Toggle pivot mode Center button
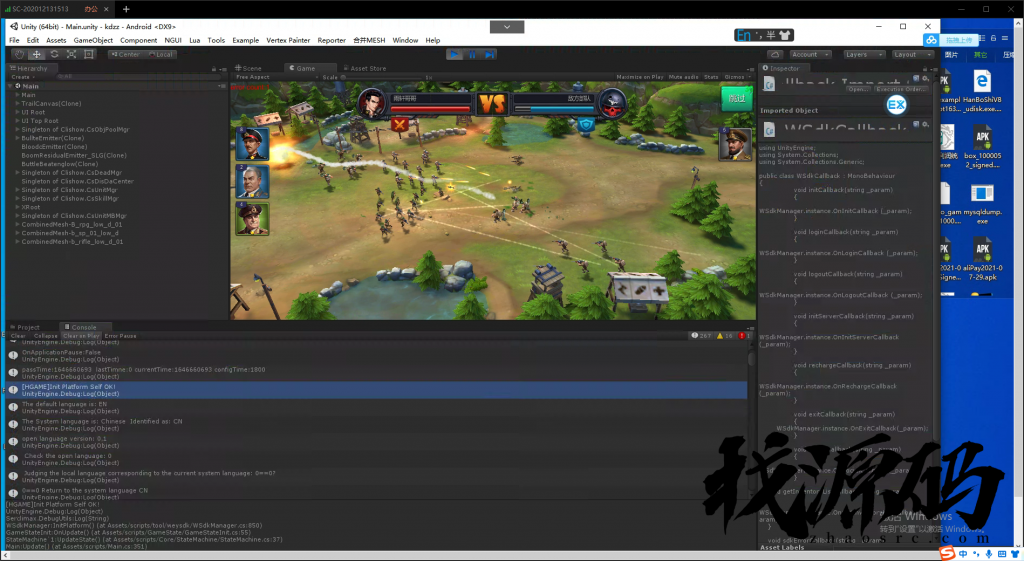Image resolution: width=1024 pixels, height=561 pixels. coord(125,54)
